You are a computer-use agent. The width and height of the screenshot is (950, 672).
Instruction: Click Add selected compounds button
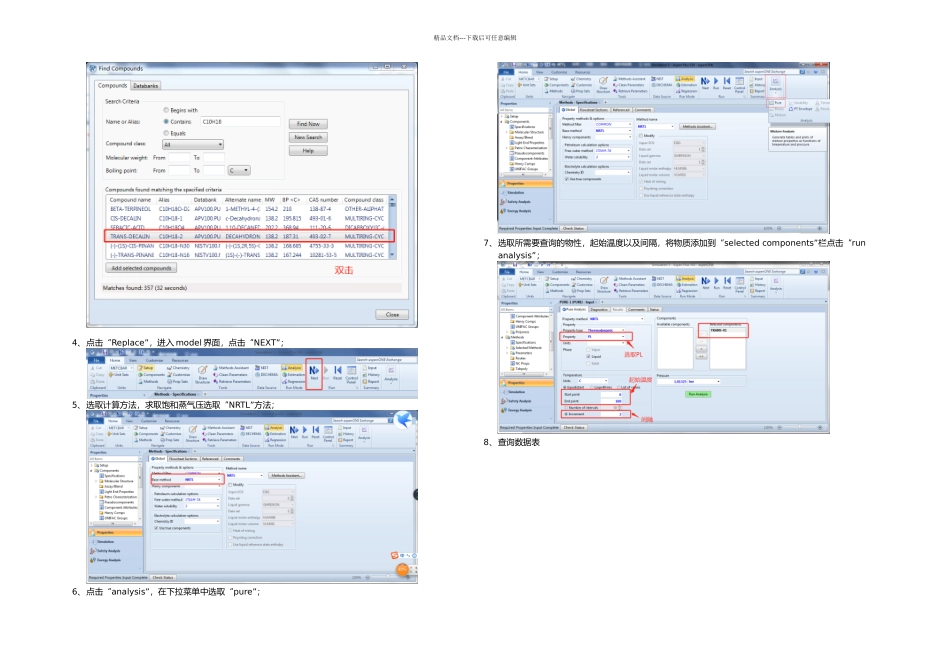[x=141, y=268]
